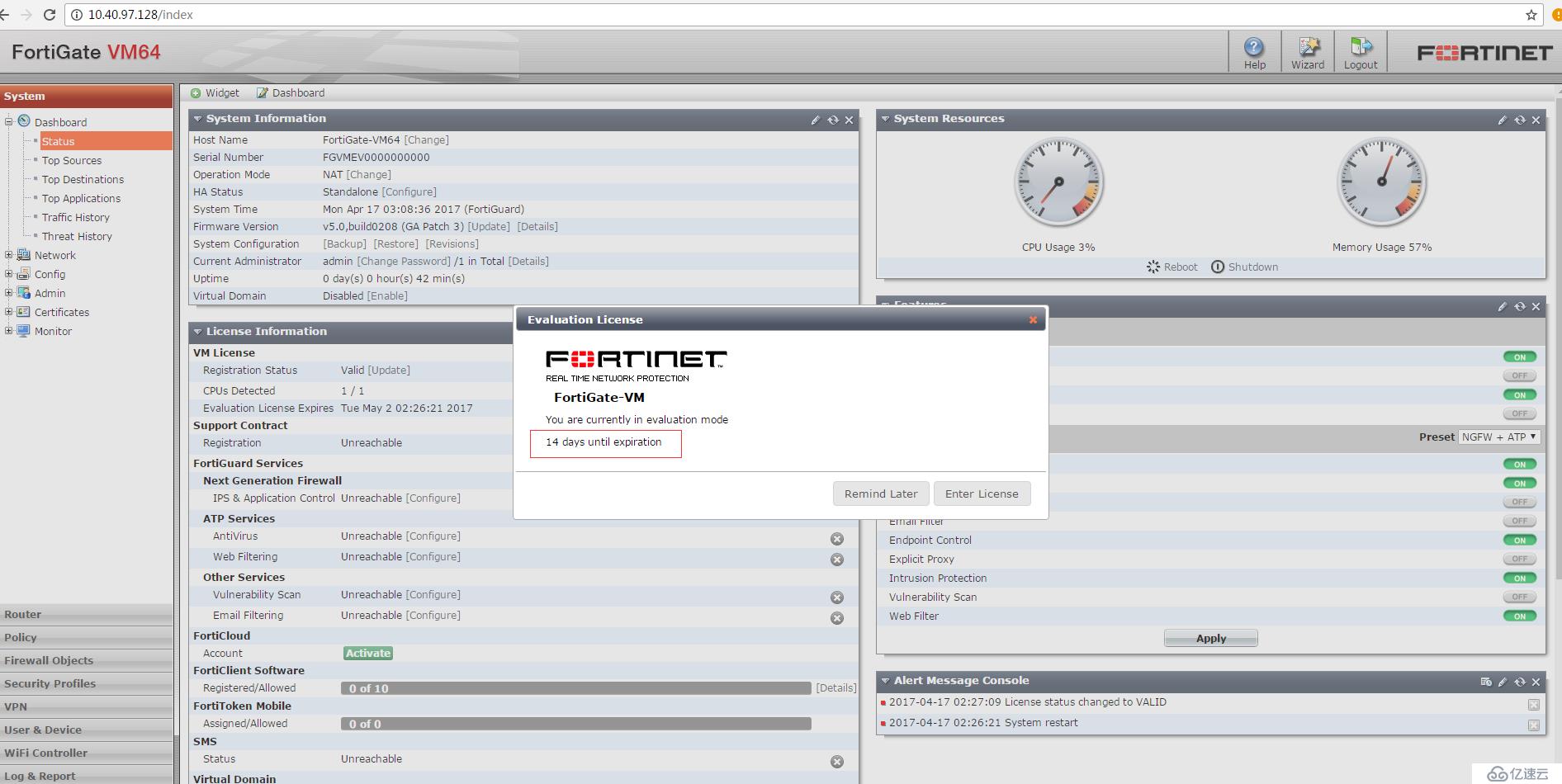1562x784 pixels.
Task: Refresh the System Information widget
Action: [833, 120]
